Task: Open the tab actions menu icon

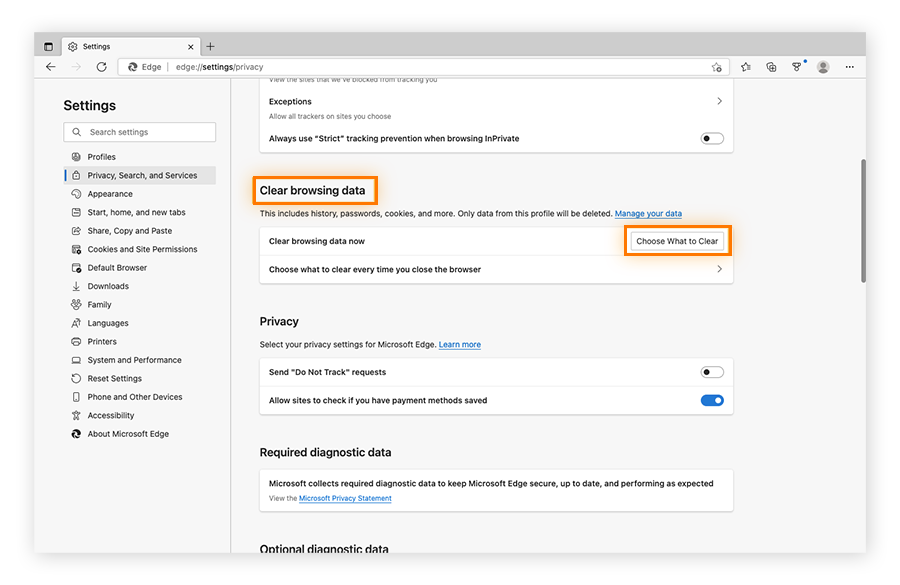Action: tap(48, 45)
